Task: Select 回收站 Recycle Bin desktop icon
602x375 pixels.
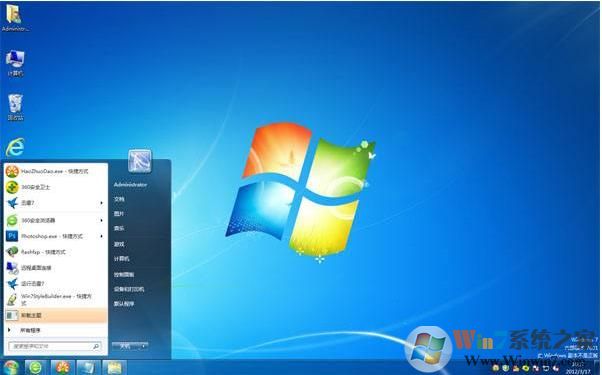Action: (15, 107)
